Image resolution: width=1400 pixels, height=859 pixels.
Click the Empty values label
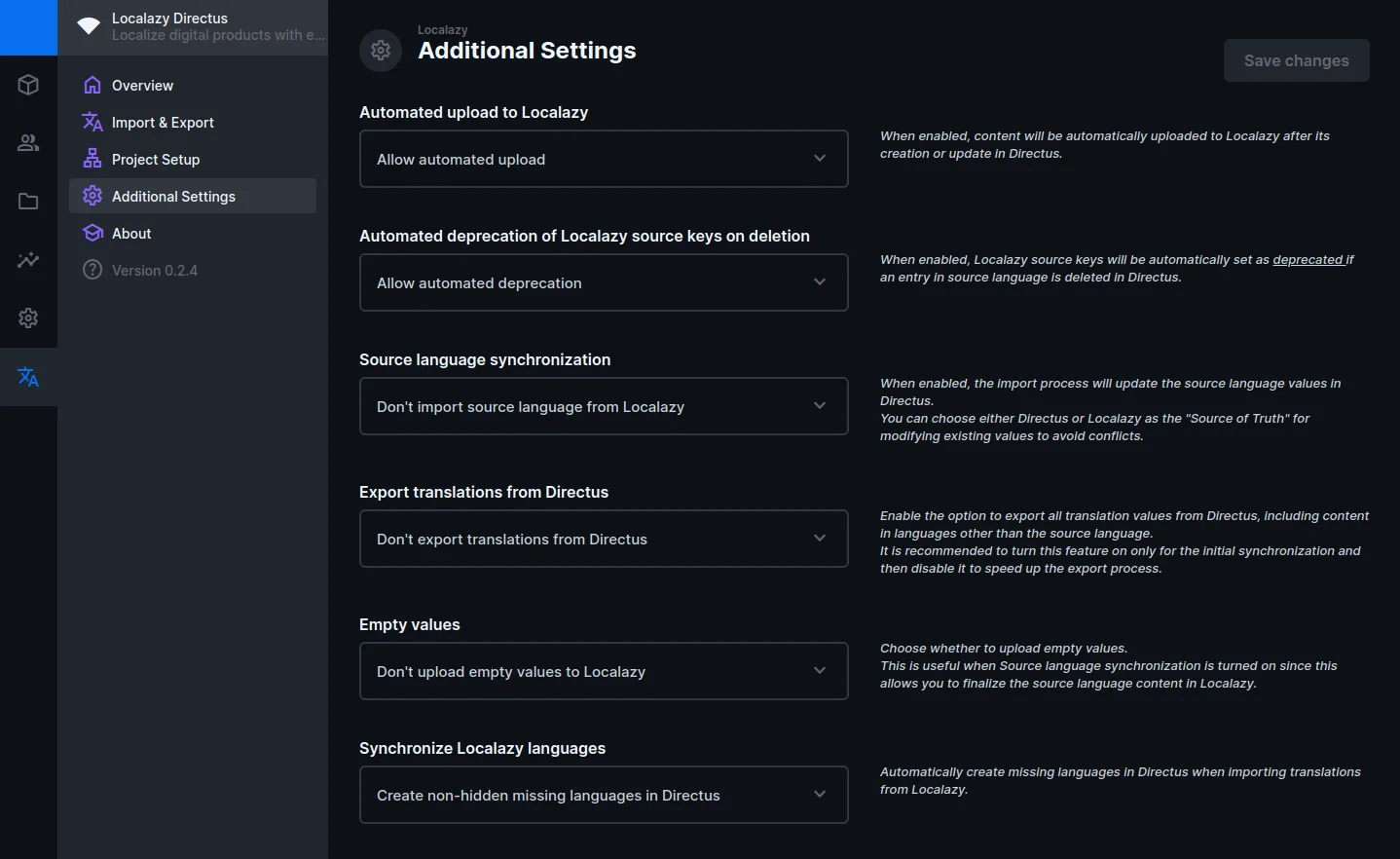tap(409, 624)
